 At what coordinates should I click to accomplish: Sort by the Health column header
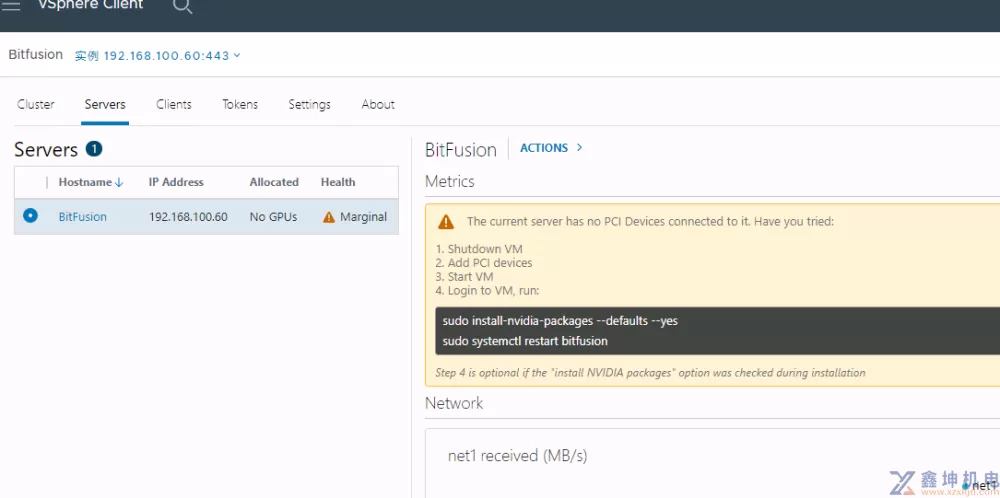(338, 182)
